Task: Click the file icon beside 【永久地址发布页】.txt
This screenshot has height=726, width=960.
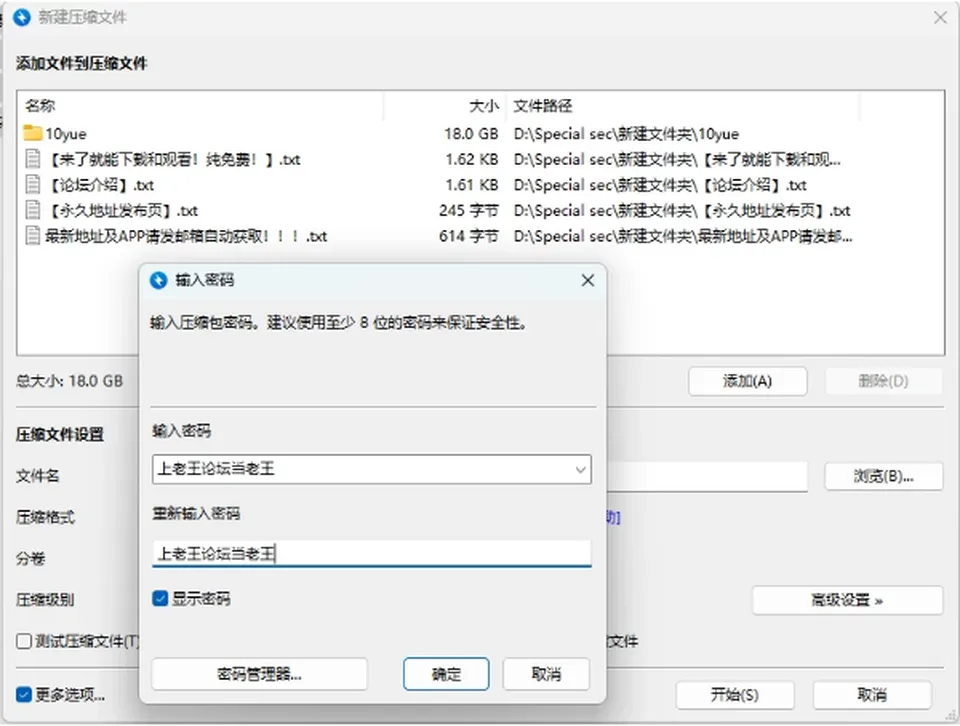Action: 32,210
